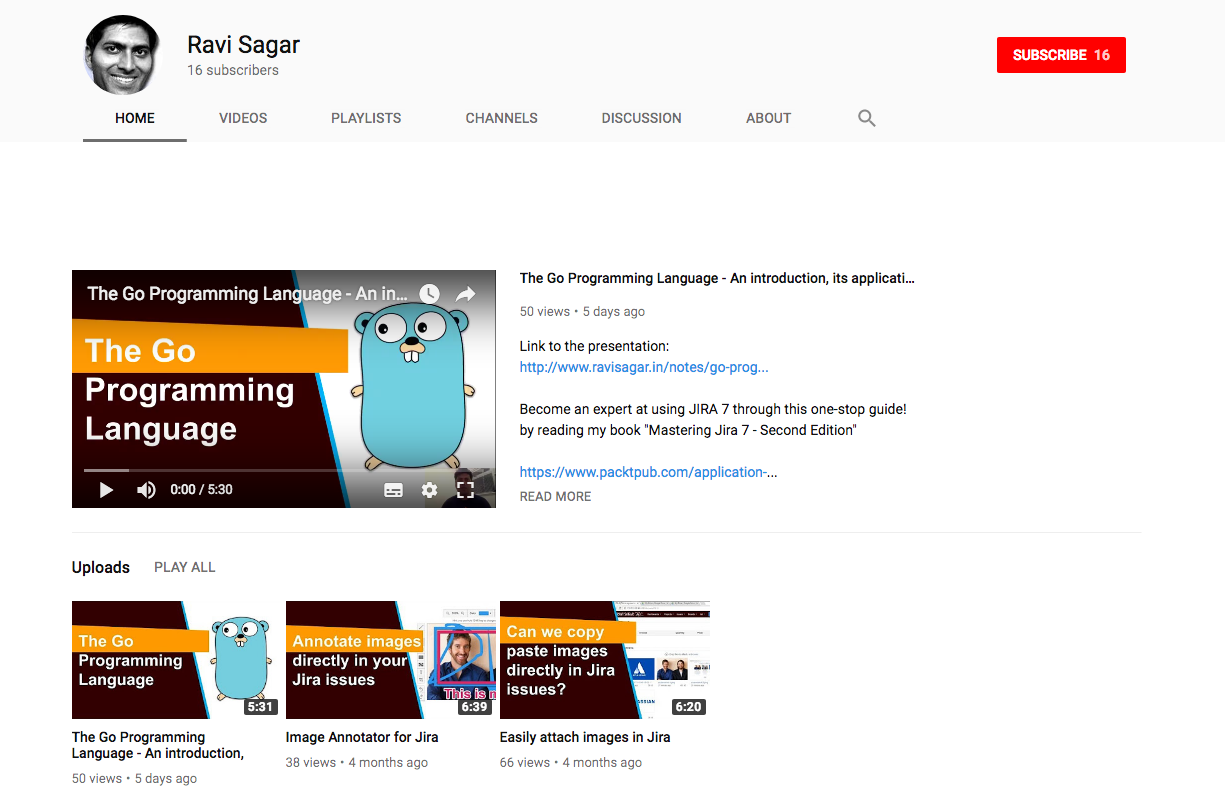Click the channel name Ravi Sagar
The width and height of the screenshot is (1225, 805).
point(244,45)
